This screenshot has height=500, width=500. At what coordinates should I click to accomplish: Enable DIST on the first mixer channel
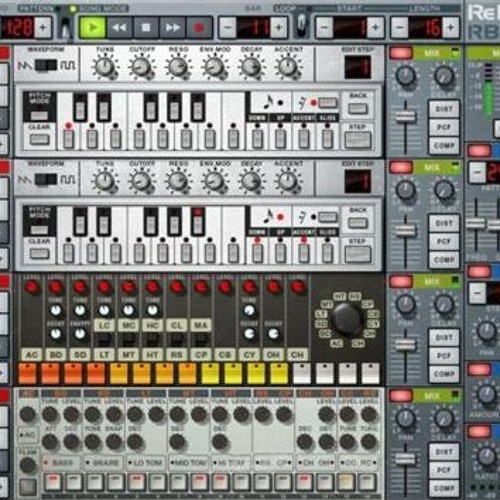444,109
